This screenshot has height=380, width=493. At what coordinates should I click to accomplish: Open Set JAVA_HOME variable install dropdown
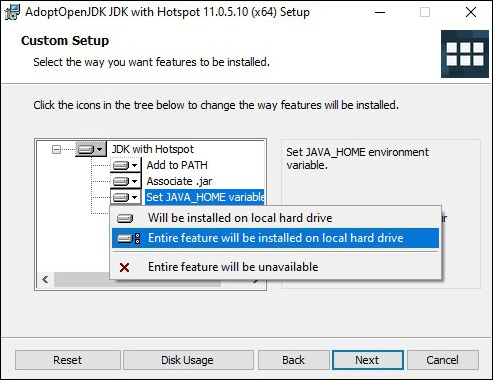tap(126, 197)
